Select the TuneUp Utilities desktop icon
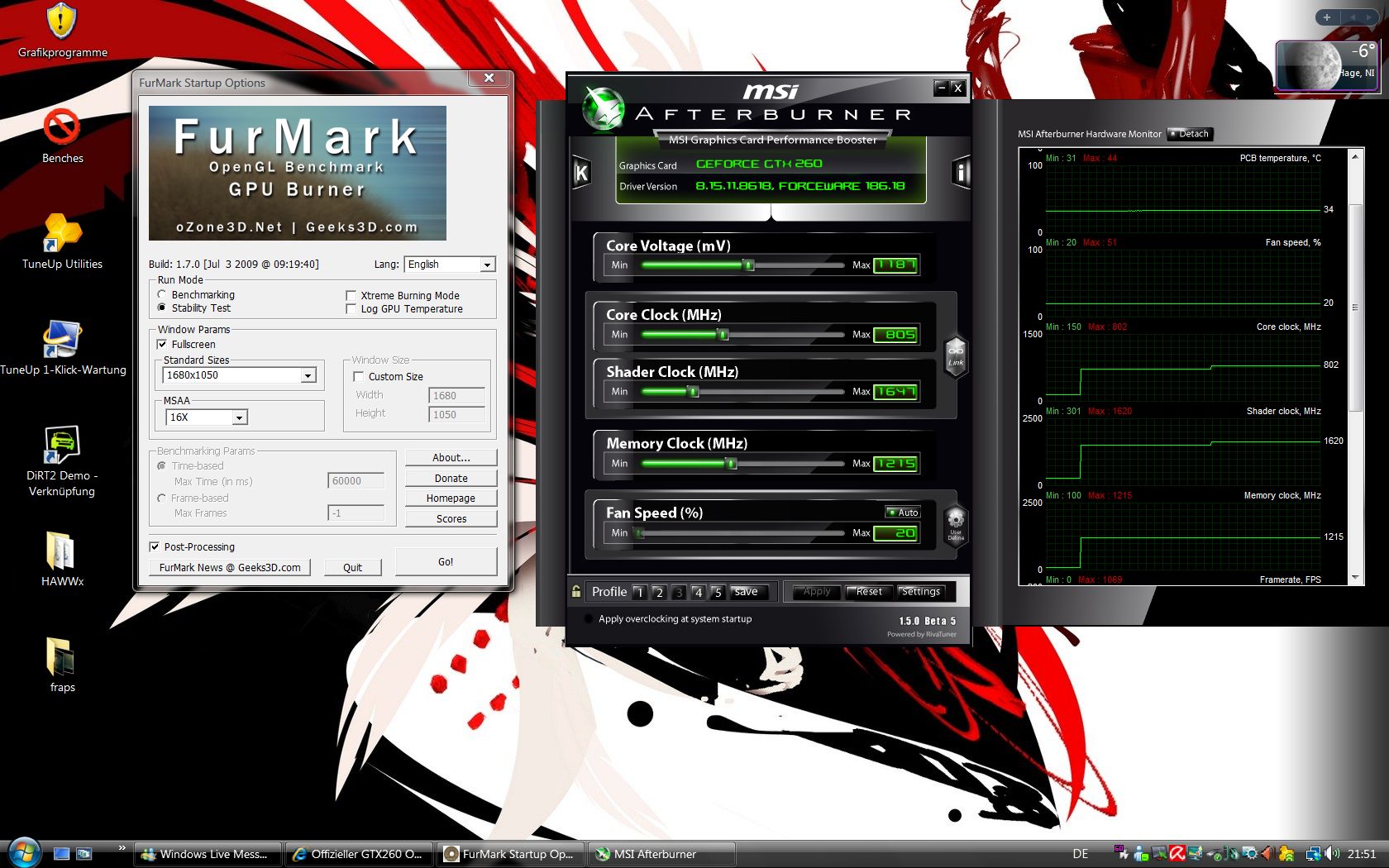This screenshot has width=1389, height=868. pyautogui.click(x=63, y=242)
